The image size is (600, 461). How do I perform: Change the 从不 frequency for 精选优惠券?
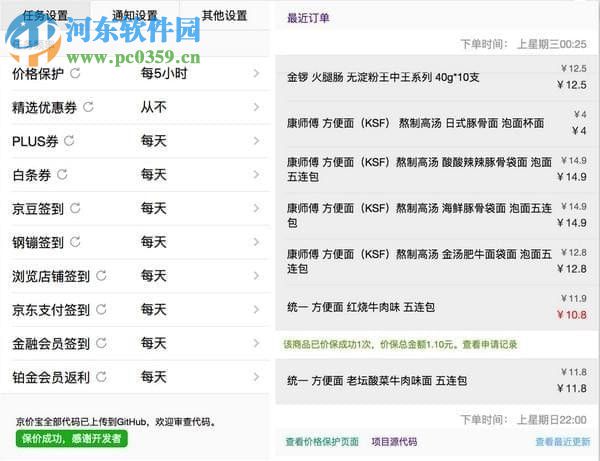click(x=153, y=107)
